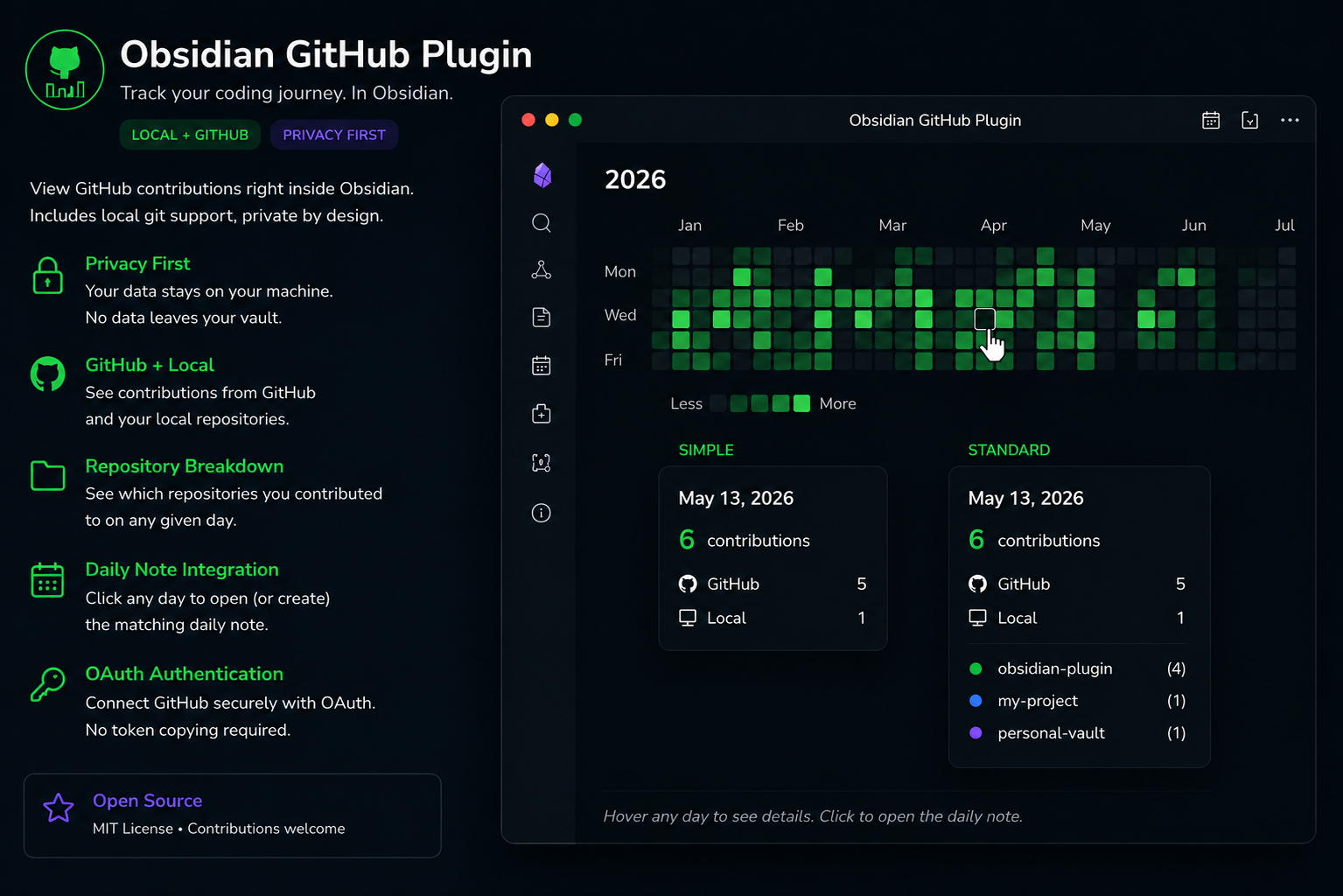Click the Obsidian GitHub Plugin window title

click(x=935, y=120)
